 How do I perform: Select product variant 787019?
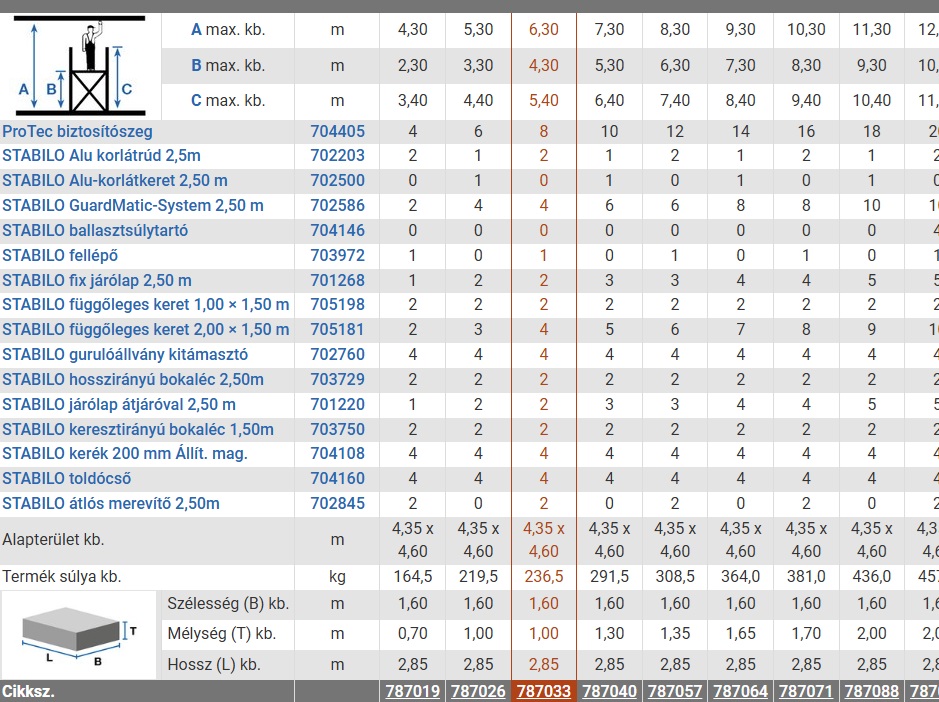pos(413,691)
